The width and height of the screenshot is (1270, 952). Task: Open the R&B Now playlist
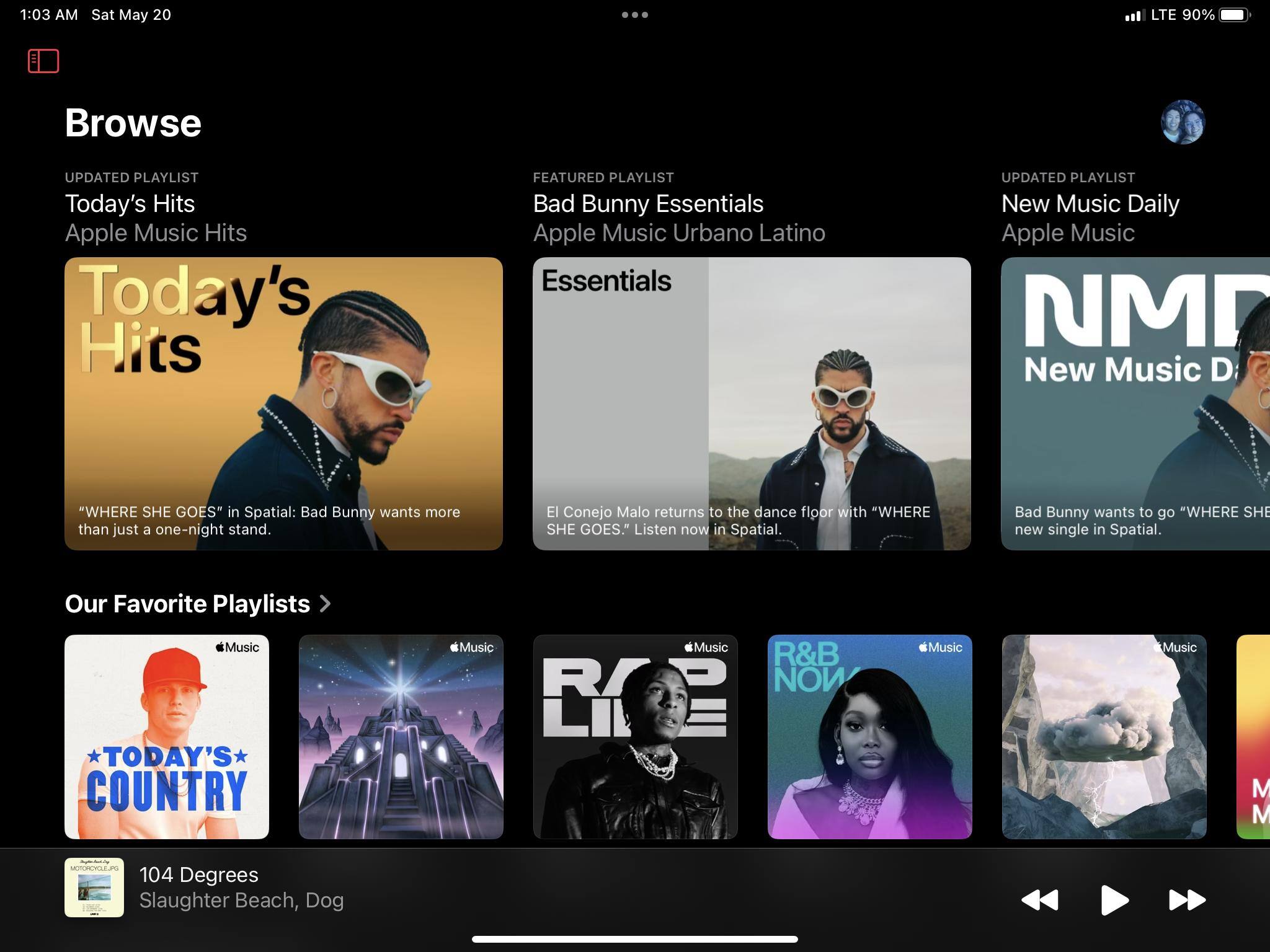869,736
